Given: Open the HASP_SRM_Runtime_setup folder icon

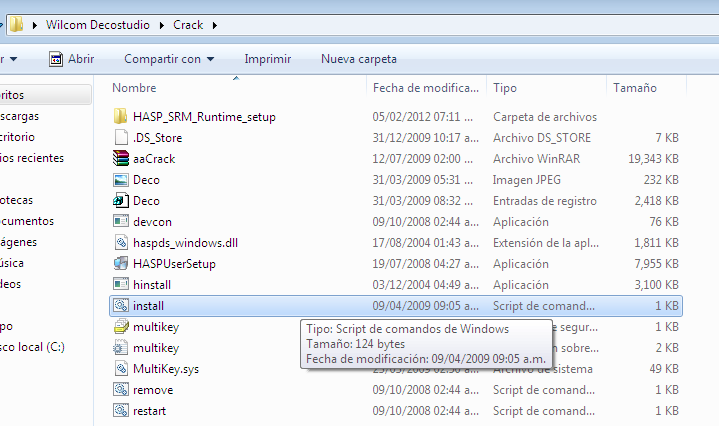Looking at the screenshot, I should [120, 116].
